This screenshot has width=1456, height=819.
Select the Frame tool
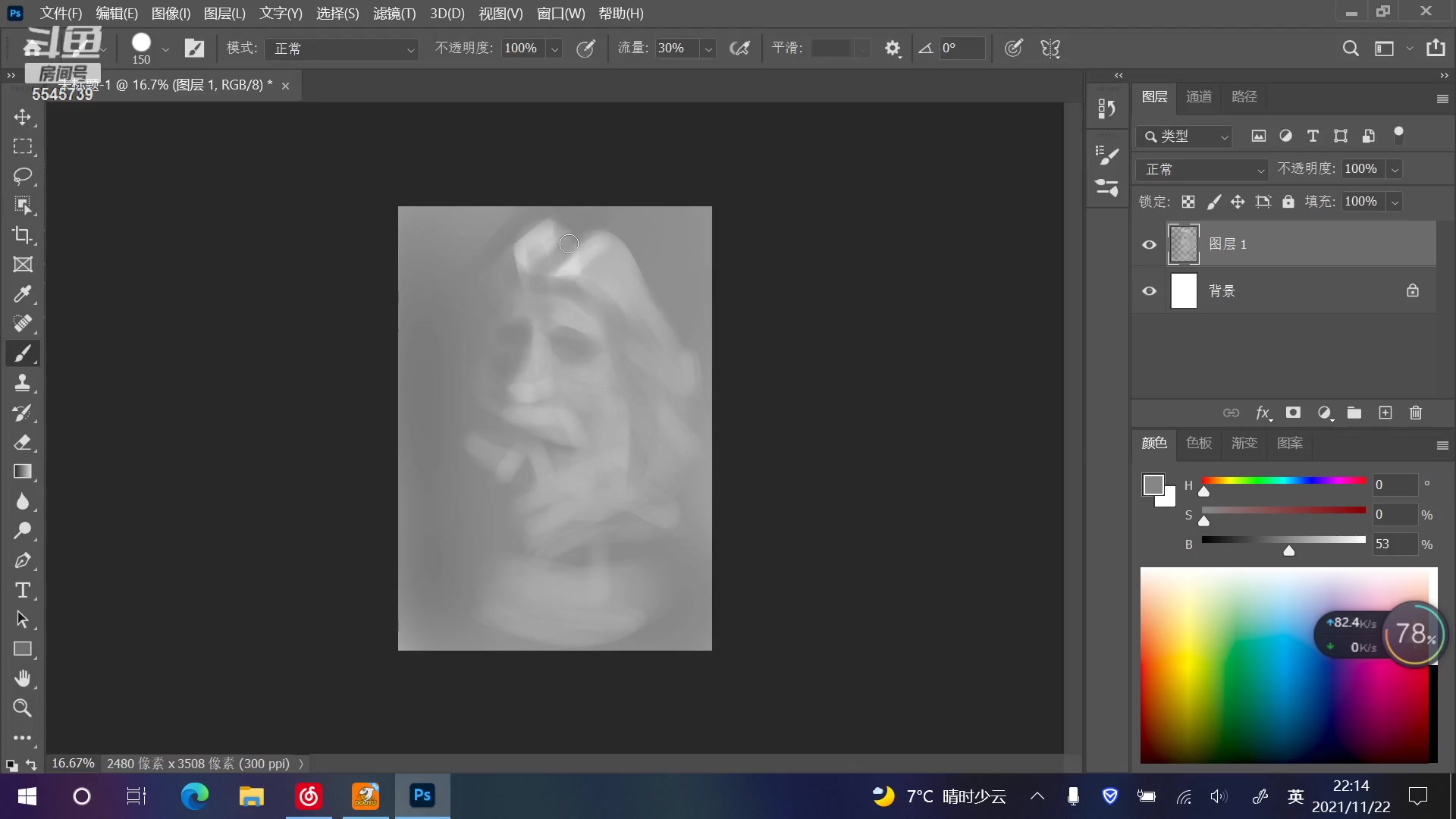coord(23,265)
